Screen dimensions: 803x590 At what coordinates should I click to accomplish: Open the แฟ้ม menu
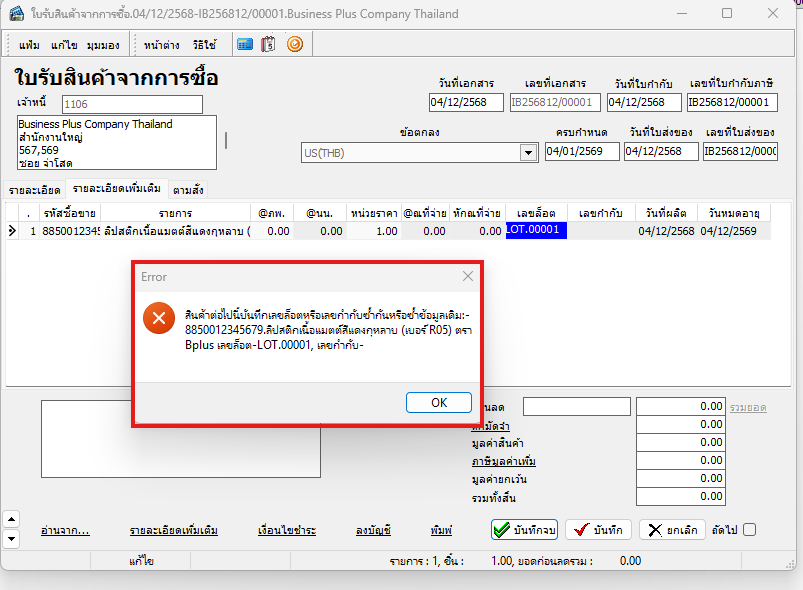pos(29,45)
